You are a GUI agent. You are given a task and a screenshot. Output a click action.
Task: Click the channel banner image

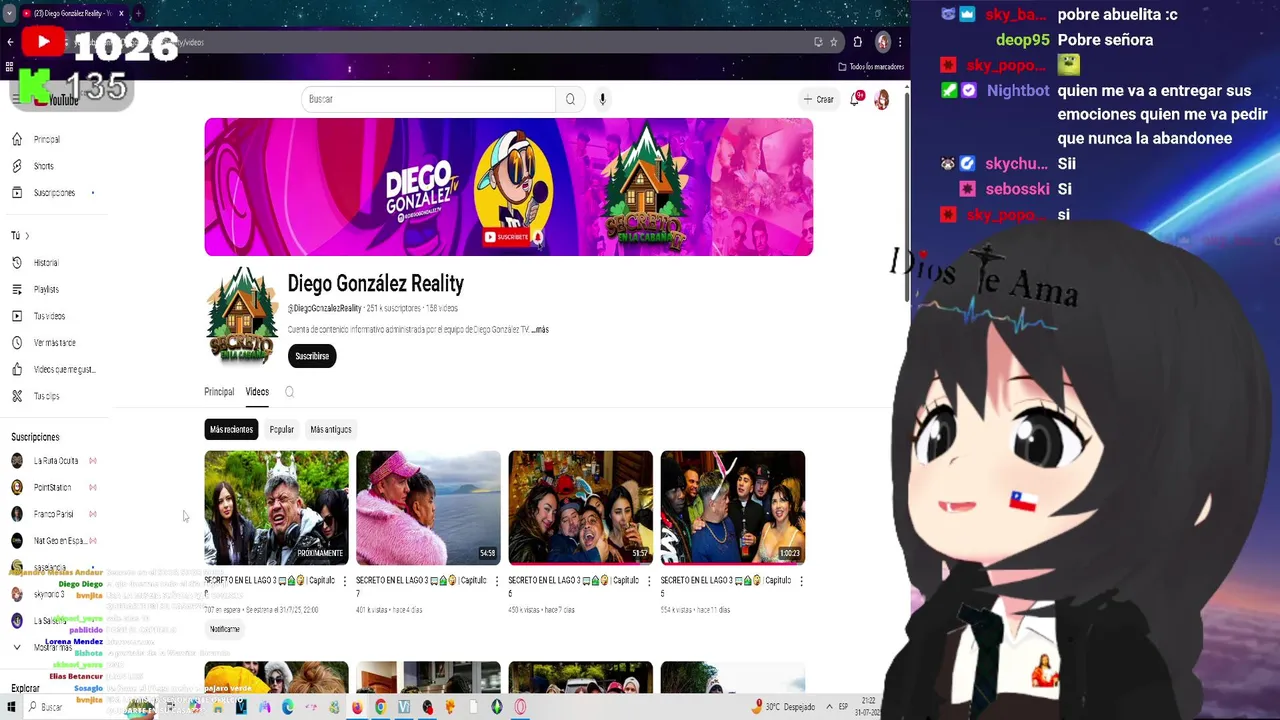point(509,187)
